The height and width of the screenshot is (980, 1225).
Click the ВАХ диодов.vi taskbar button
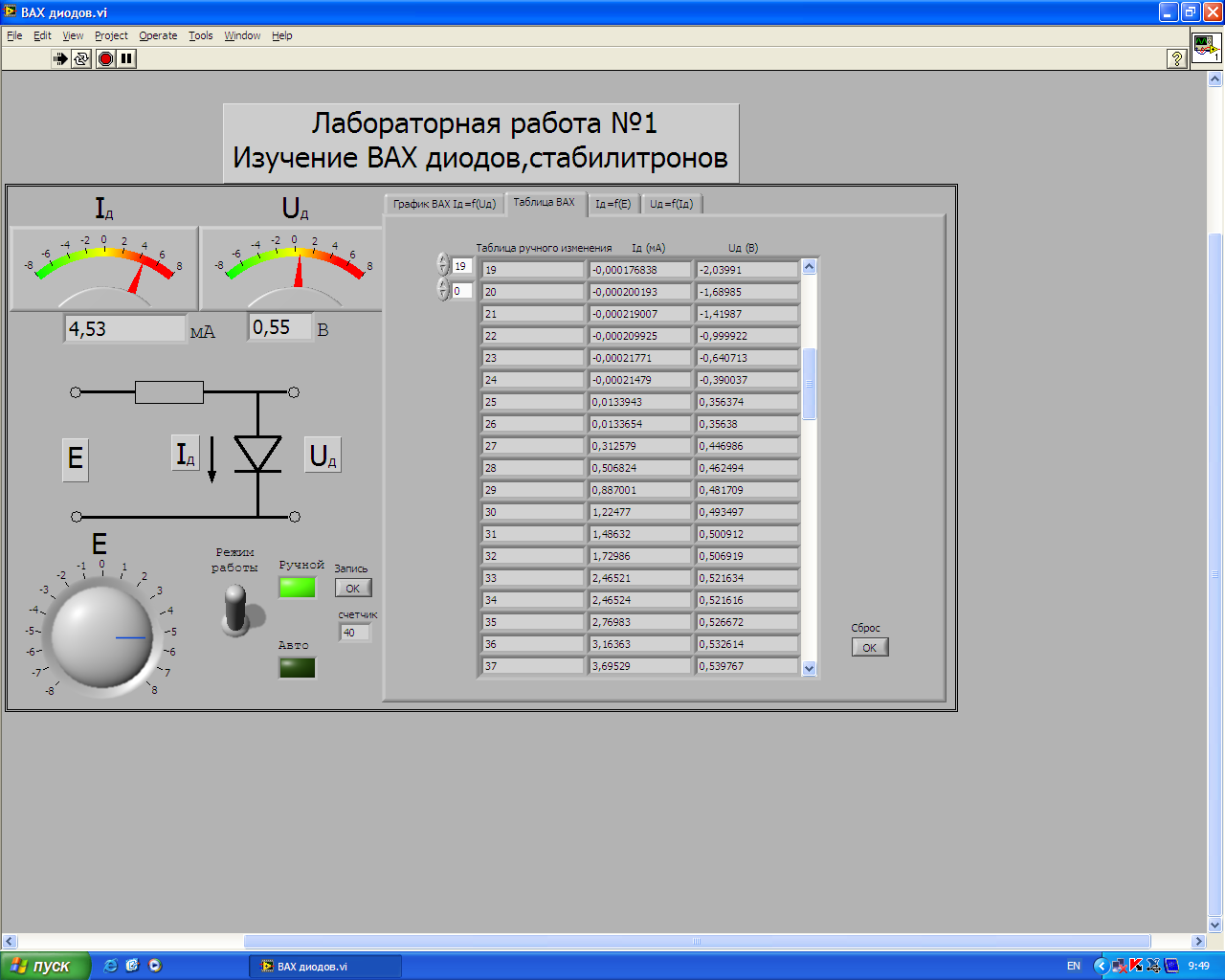click(325, 967)
